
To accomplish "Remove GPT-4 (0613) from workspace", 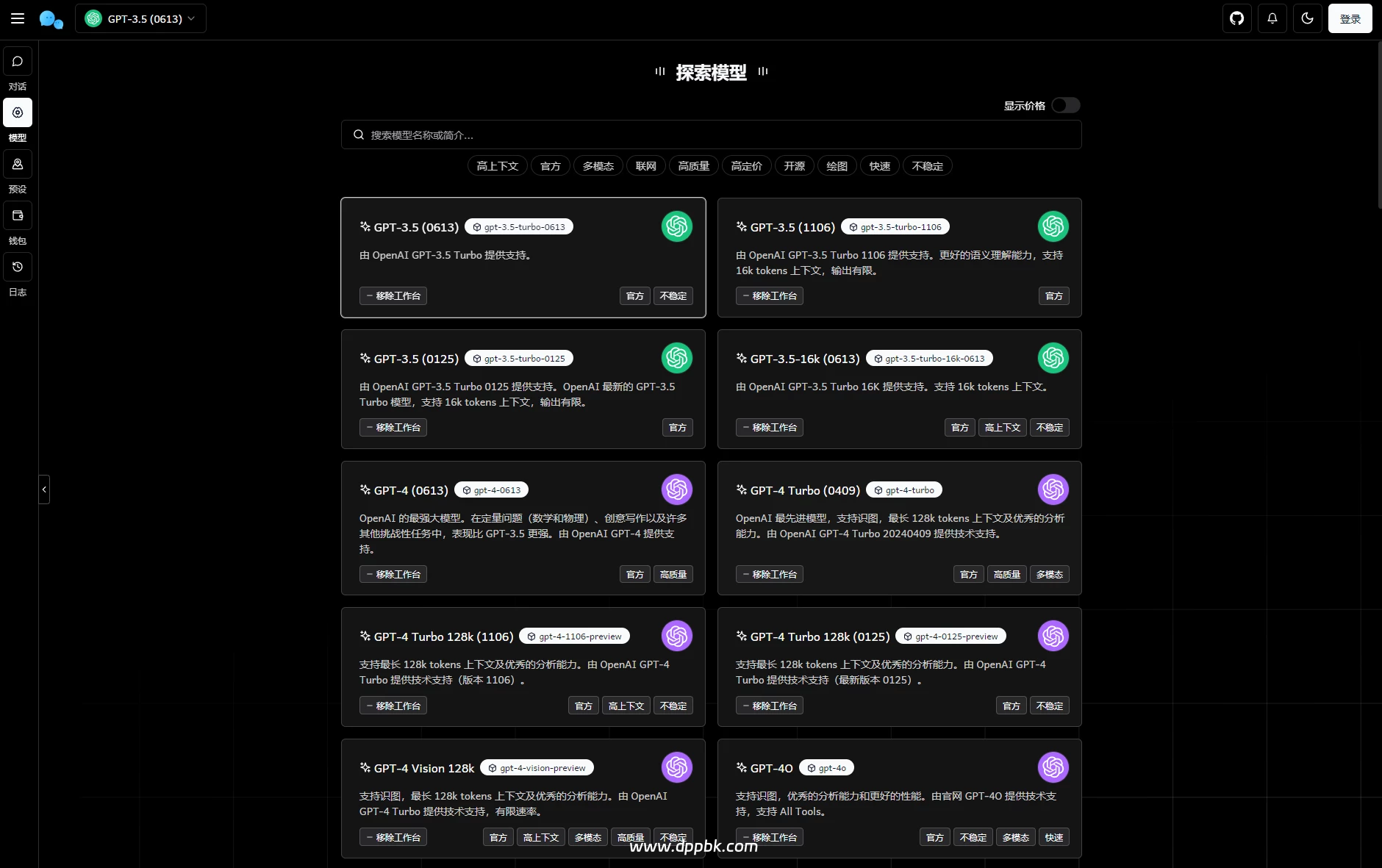I will (x=393, y=575).
